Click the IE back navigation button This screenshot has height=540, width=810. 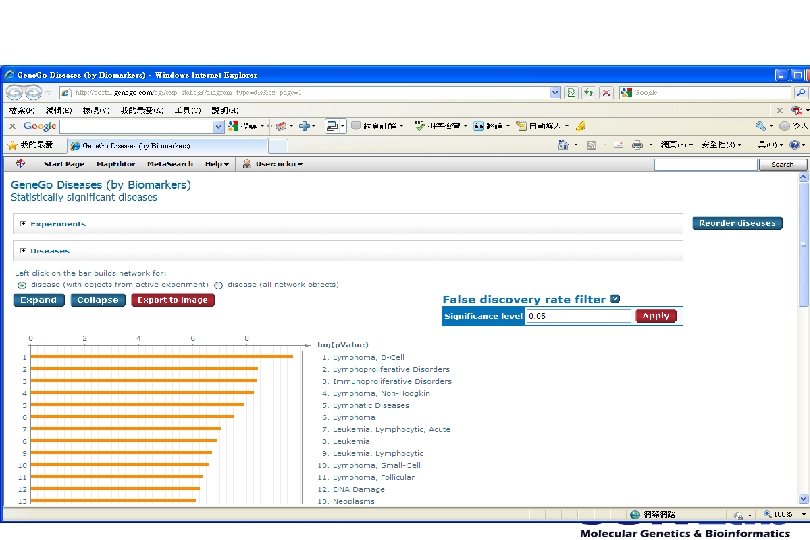tap(14, 92)
